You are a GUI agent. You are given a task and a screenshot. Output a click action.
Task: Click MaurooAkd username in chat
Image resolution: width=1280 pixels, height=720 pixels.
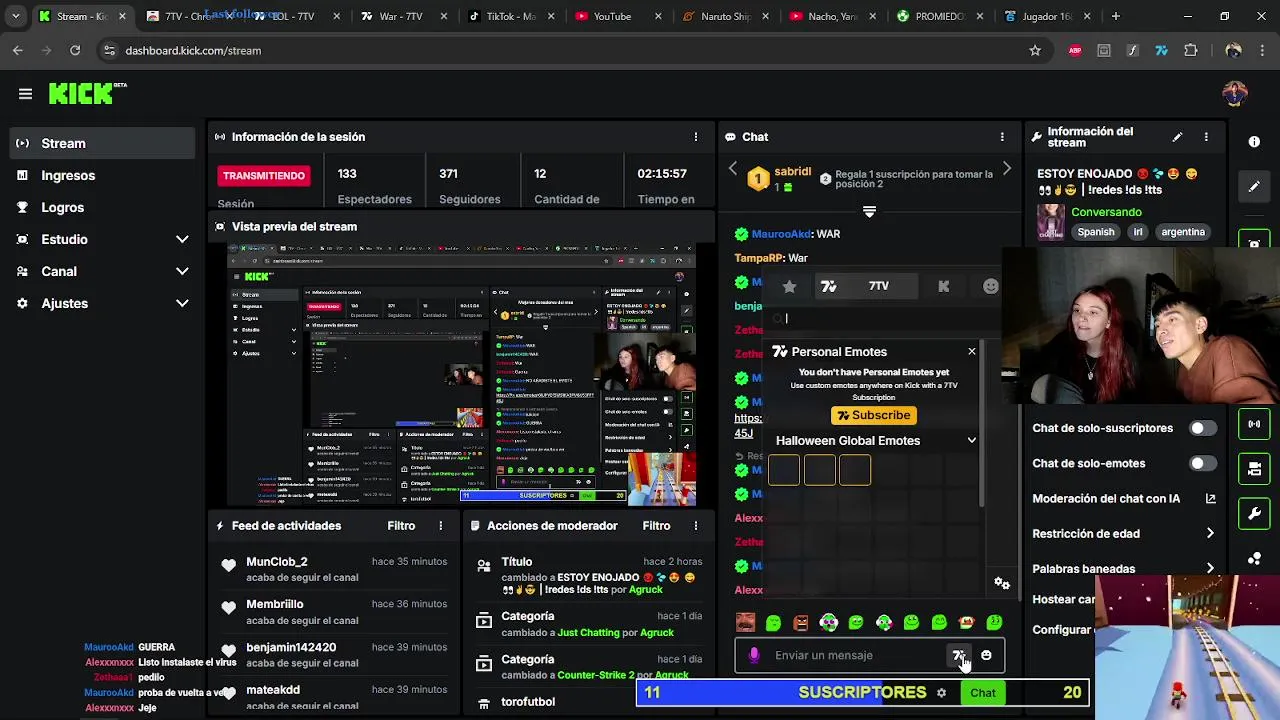click(x=781, y=234)
